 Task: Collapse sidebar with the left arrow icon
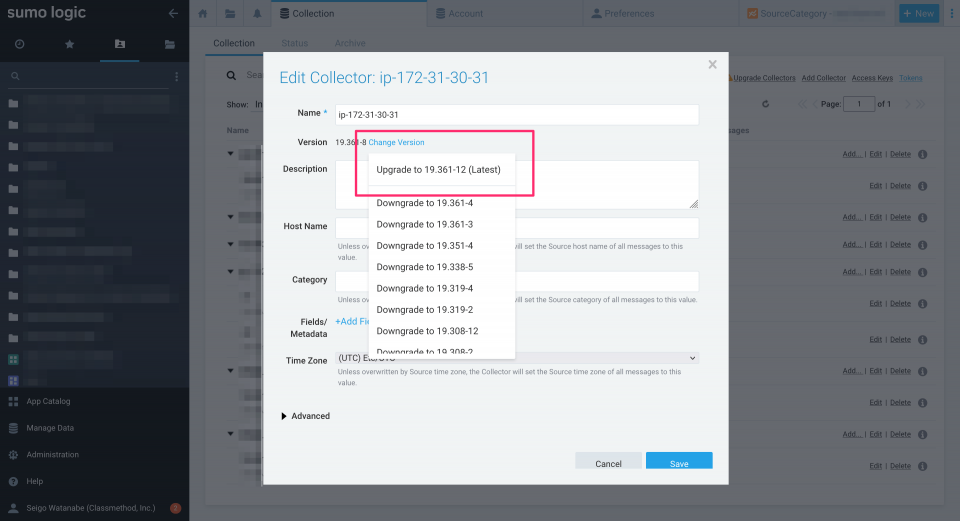click(x=173, y=14)
